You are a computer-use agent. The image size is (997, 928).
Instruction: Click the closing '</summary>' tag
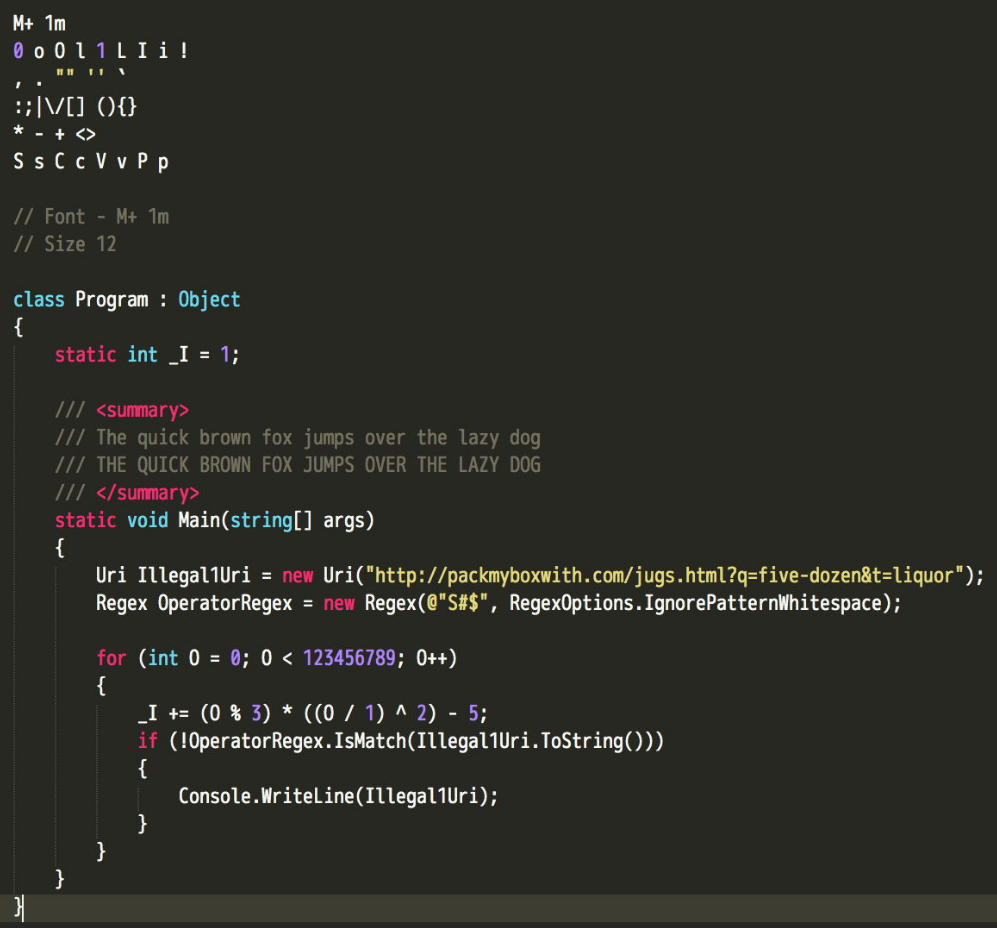pyautogui.click(x=148, y=493)
